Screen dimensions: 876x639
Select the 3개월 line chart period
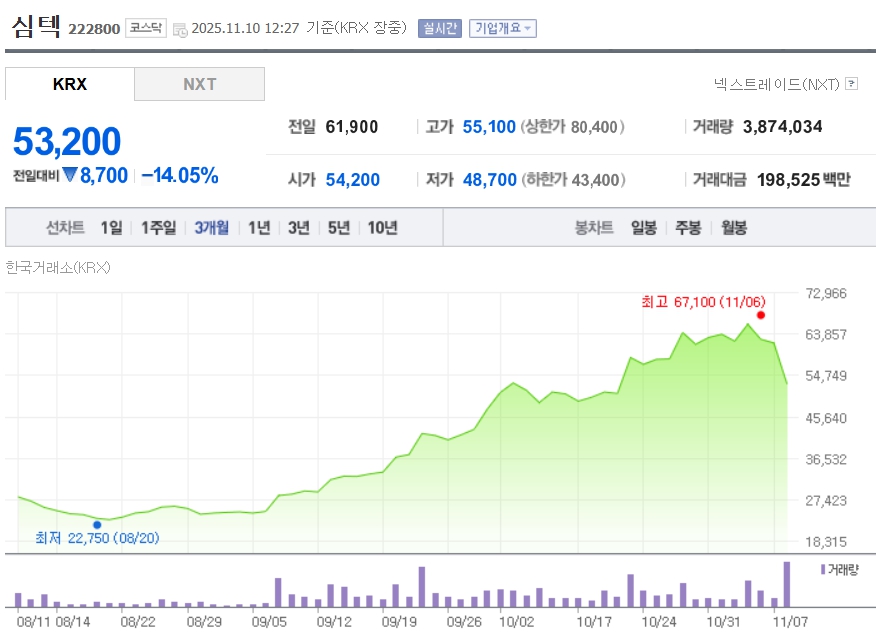point(211,227)
